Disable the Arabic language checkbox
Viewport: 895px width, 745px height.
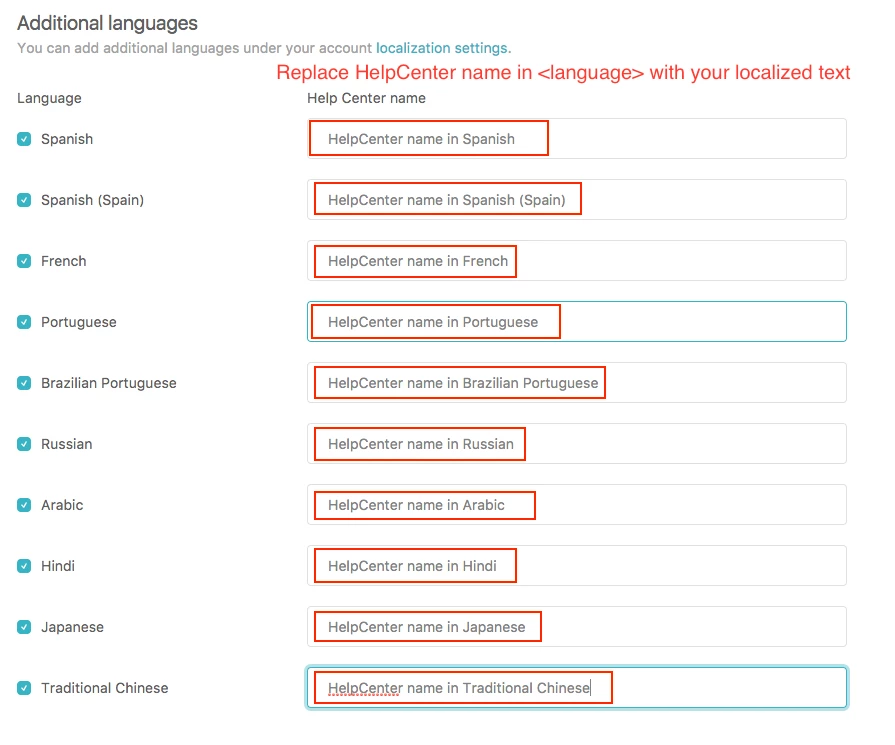click(24, 505)
